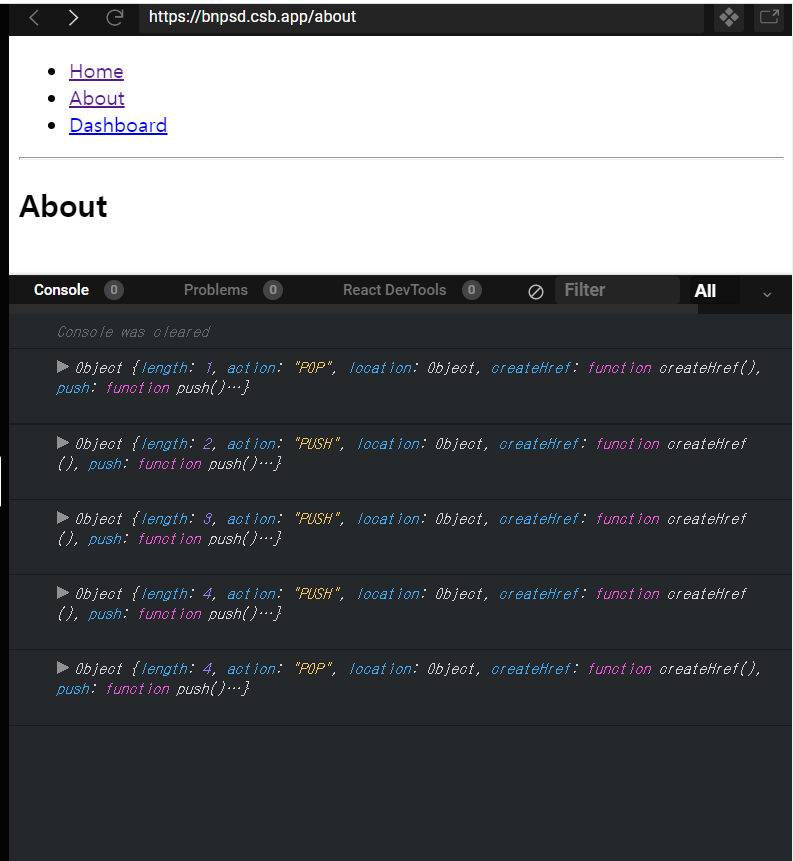Open preview in new window icon

coord(769,18)
